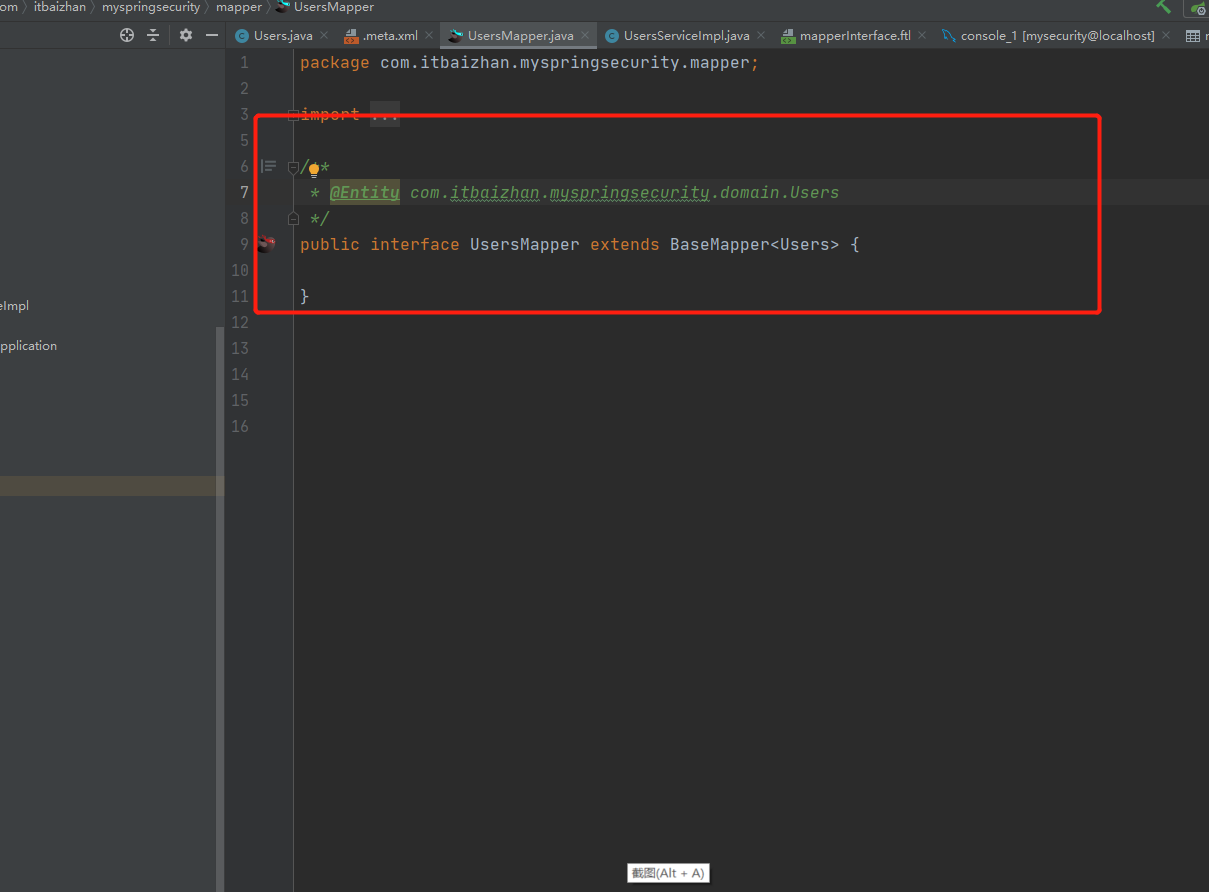Viewport: 1209px width, 892px height.
Task: Click the console_1 database console icon
Action: tap(949, 36)
